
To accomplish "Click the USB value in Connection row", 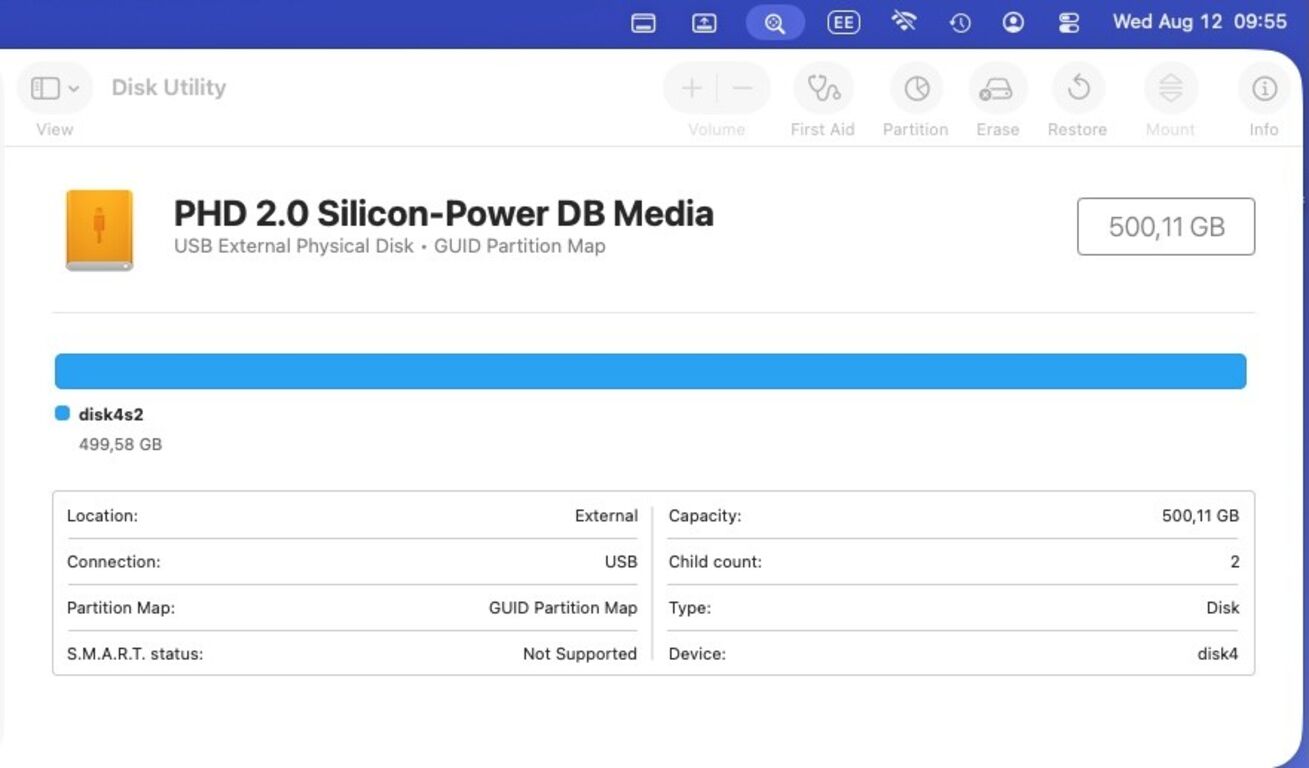I will click(621, 562).
